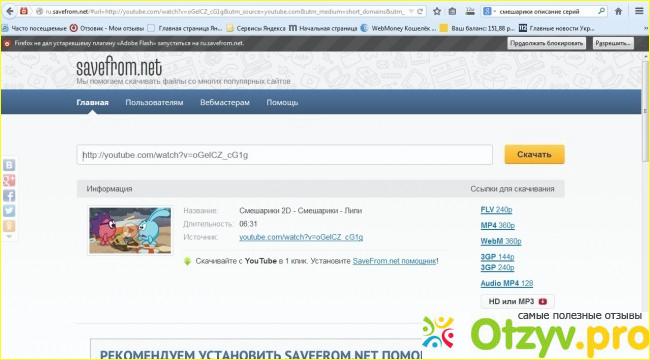
Task: Open the downloads arrow icon
Action: (470, 12)
